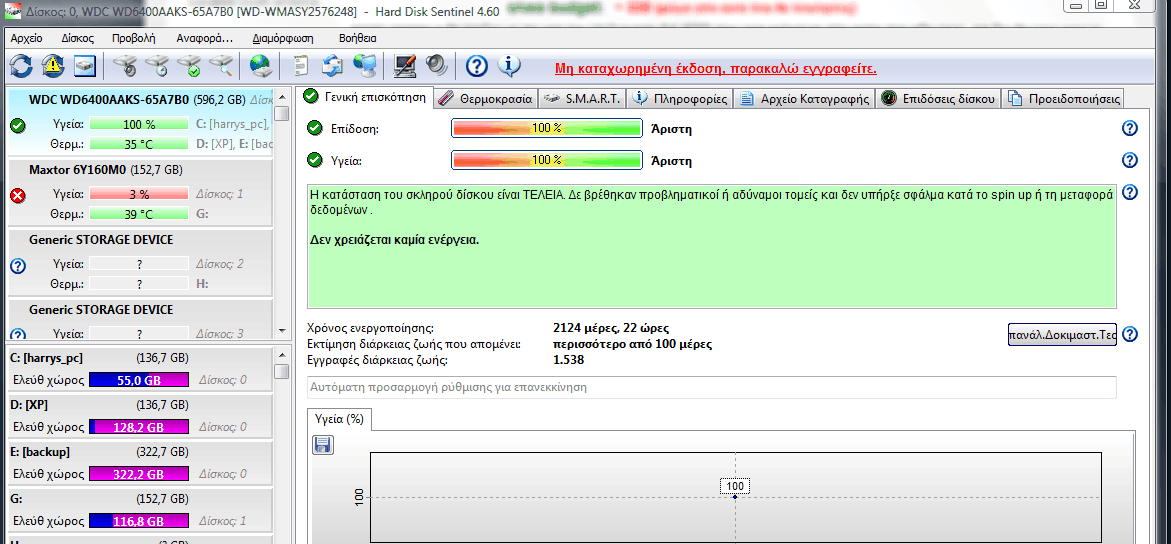Viewport: 1171px width, 544px height.
Task: Click the globe with disk toolbar icon
Action: tap(261, 67)
